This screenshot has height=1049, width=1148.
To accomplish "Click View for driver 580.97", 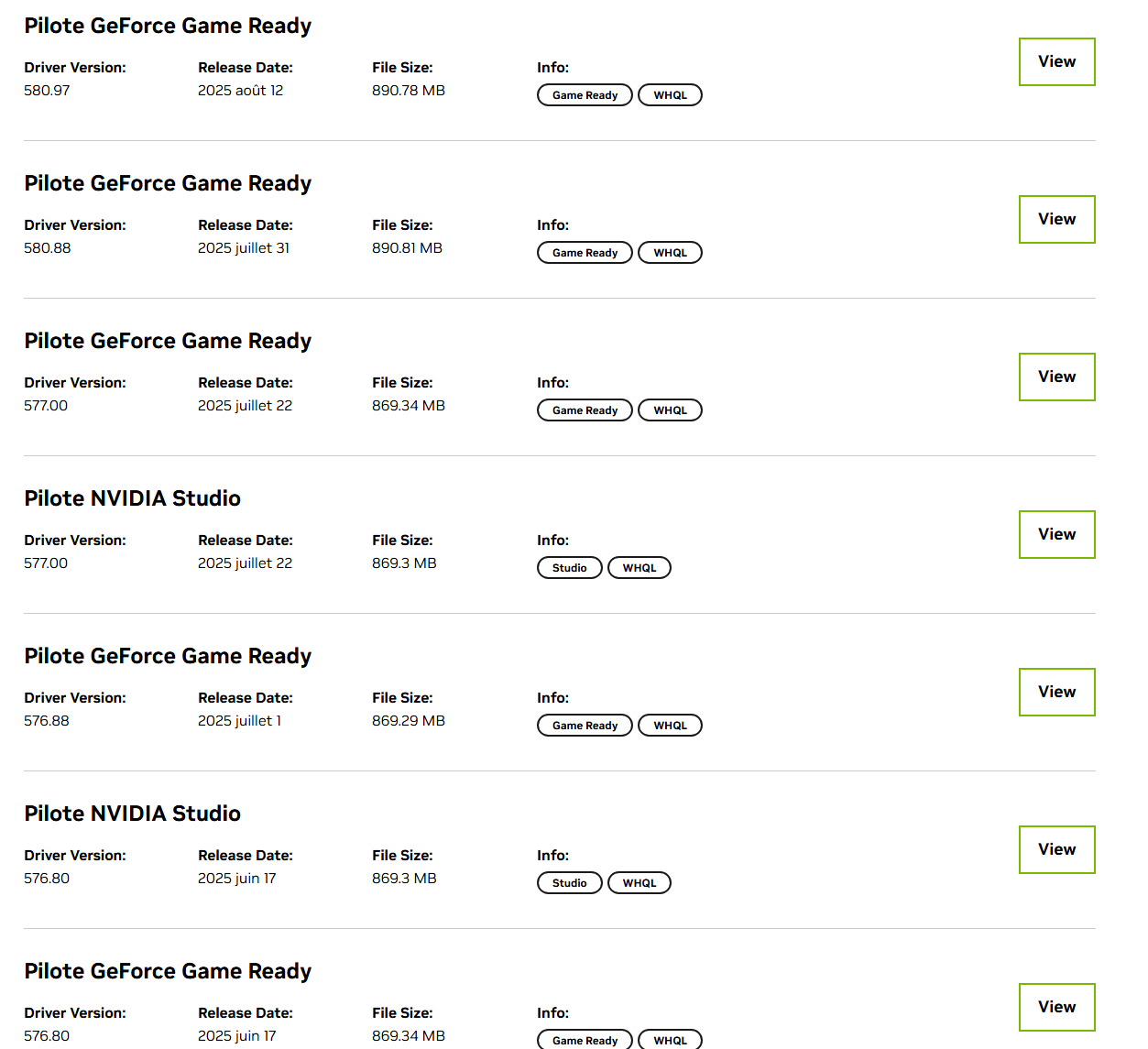I will point(1056,61).
